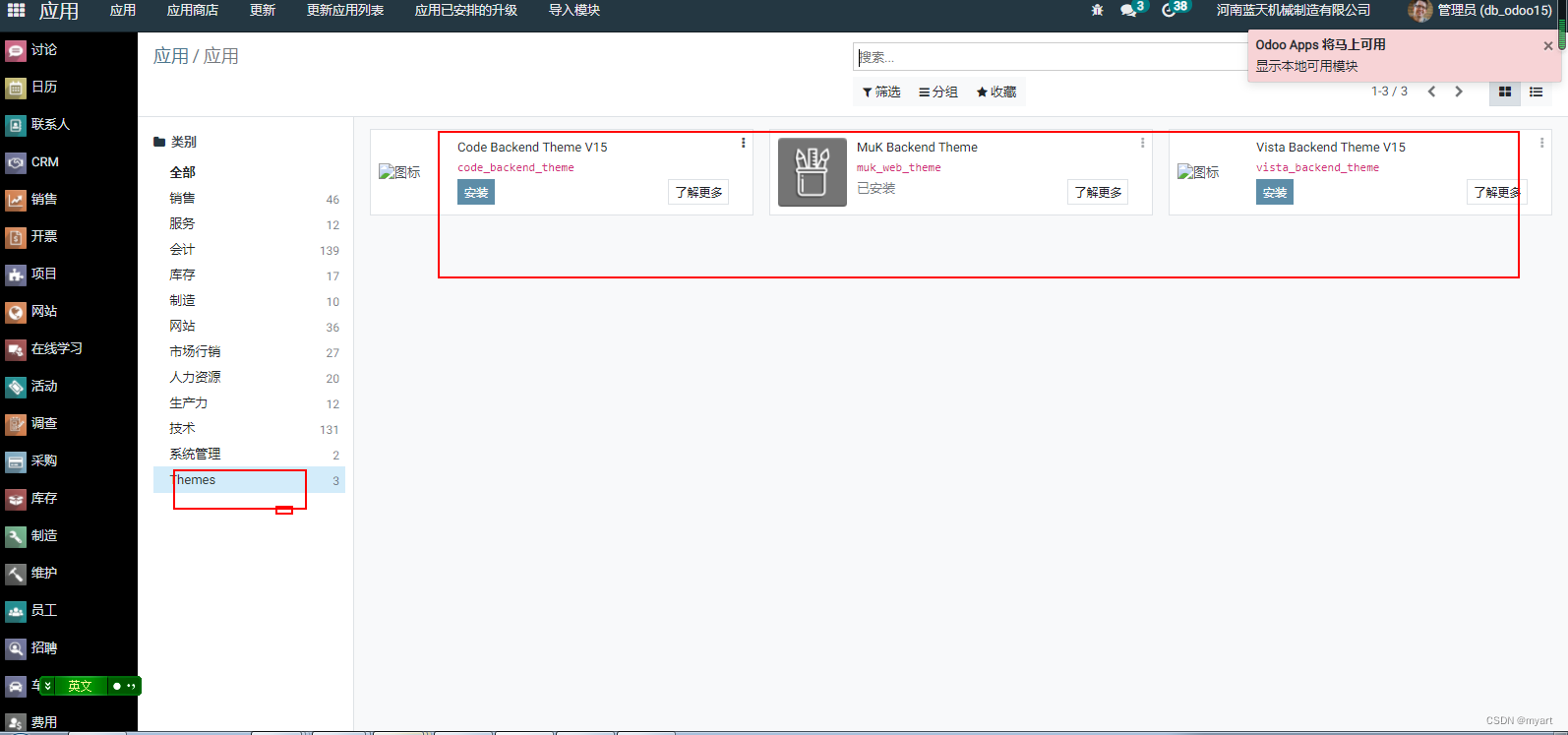Open the Purchase (采购) sidebar icon

click(x=16, y=461)
